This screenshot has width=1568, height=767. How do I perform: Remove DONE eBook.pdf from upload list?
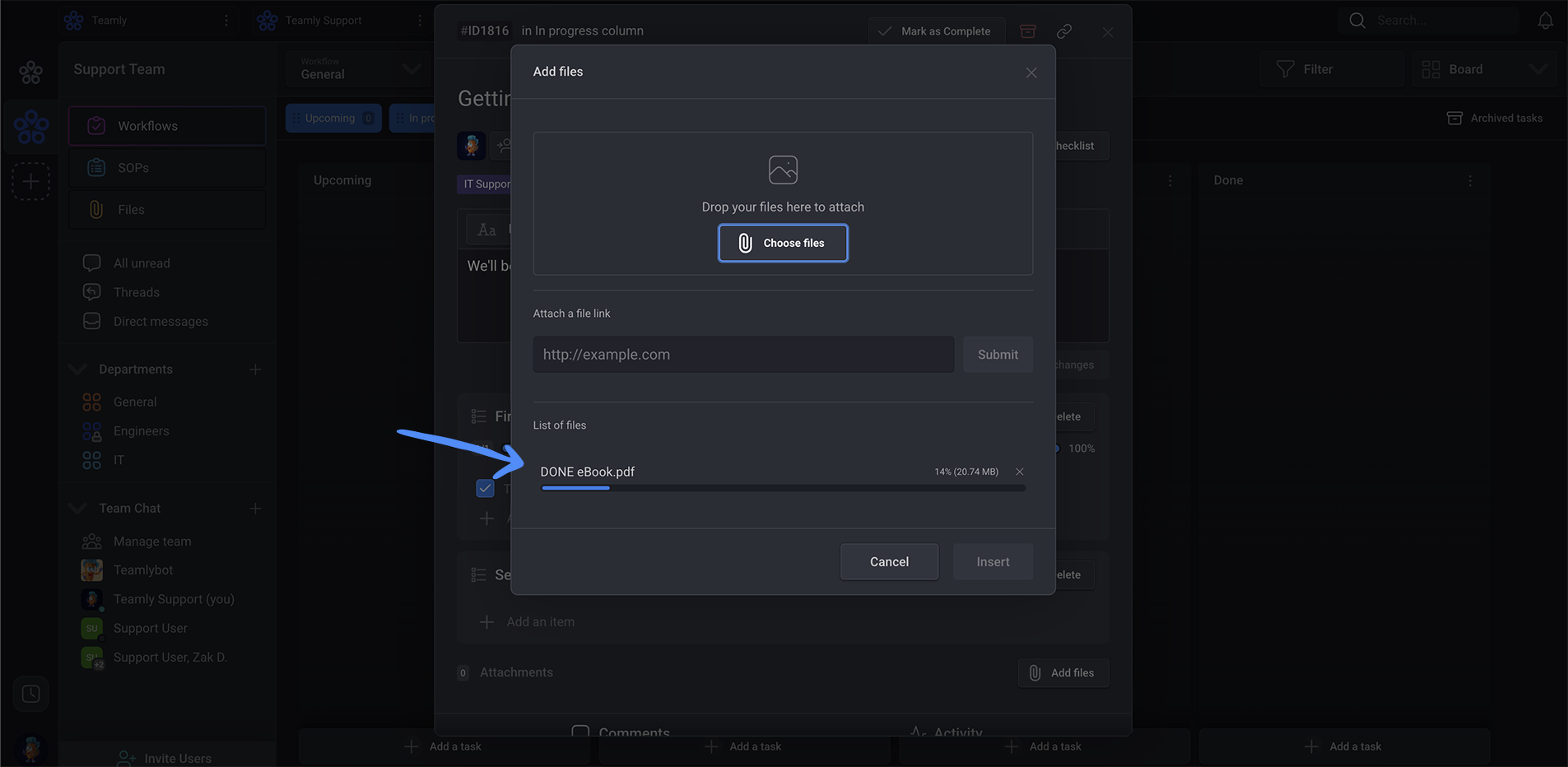pos(1020,472)
